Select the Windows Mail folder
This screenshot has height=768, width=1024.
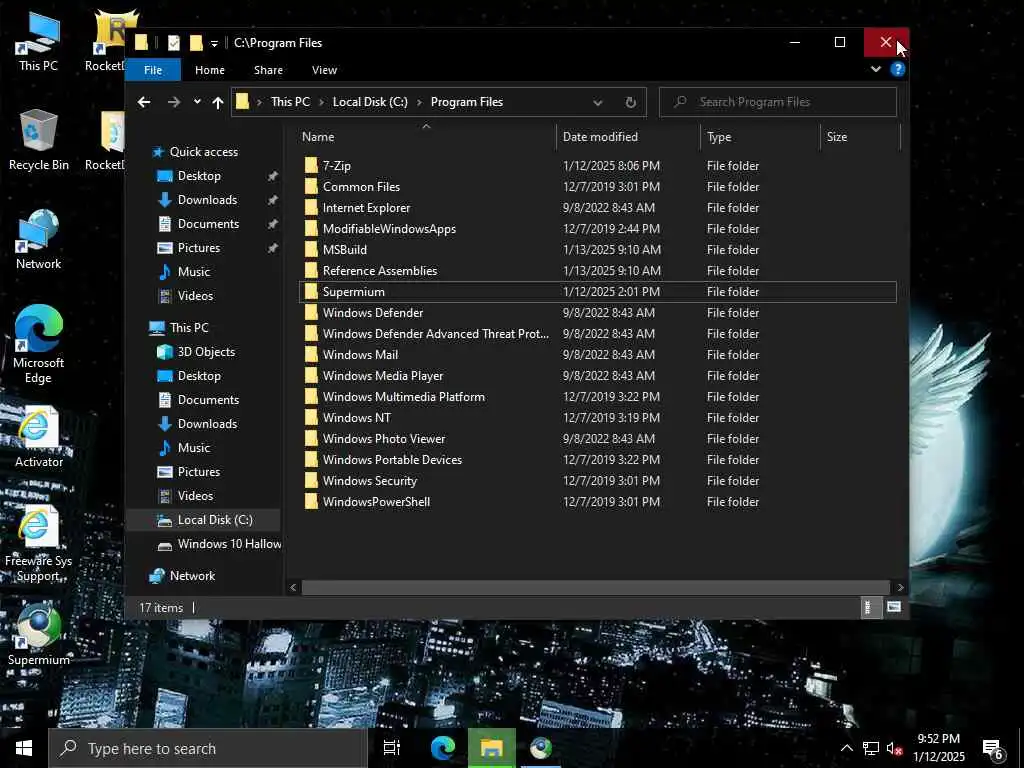[598, 355]
